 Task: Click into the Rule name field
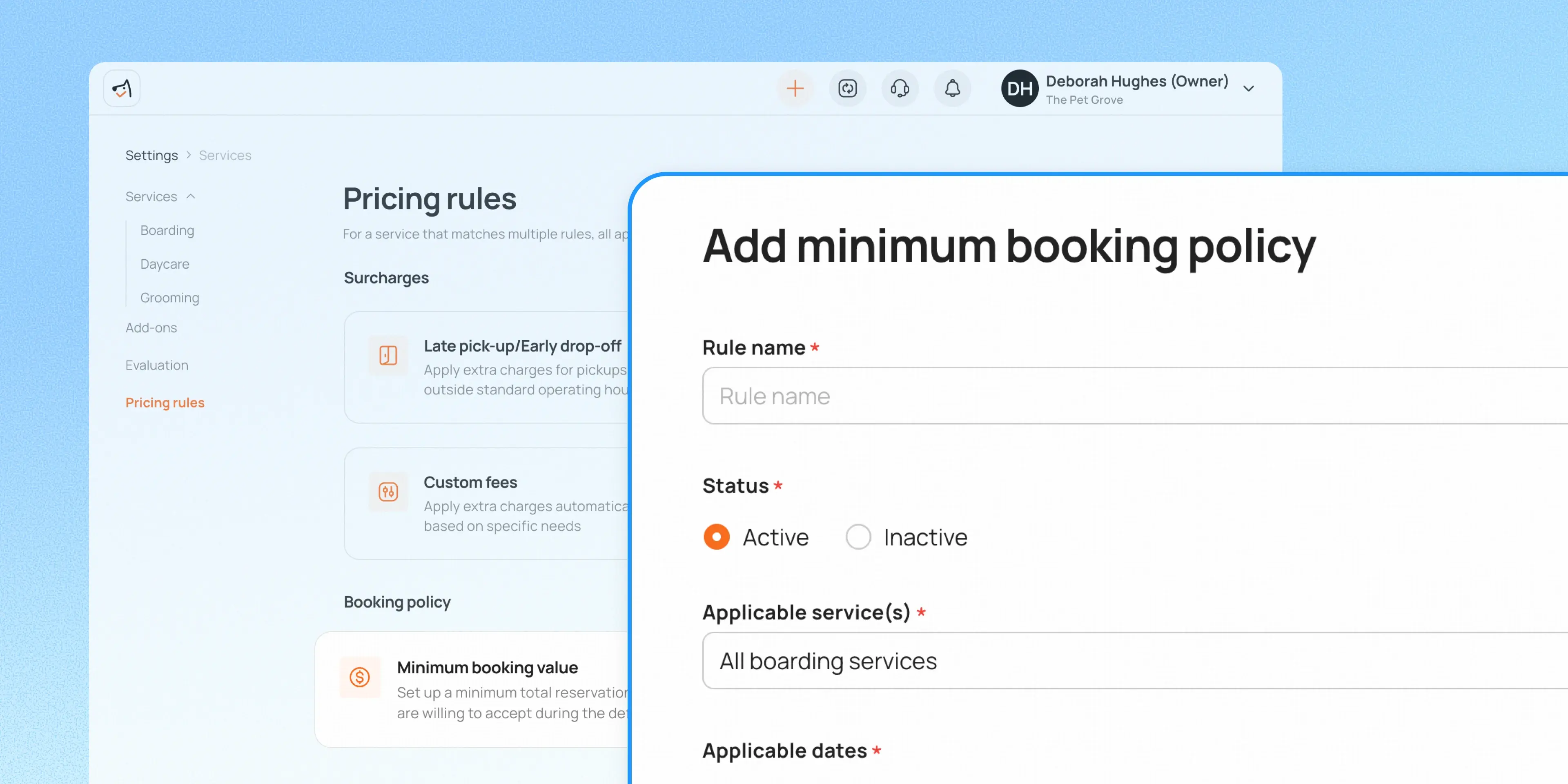click(1135, 396)
